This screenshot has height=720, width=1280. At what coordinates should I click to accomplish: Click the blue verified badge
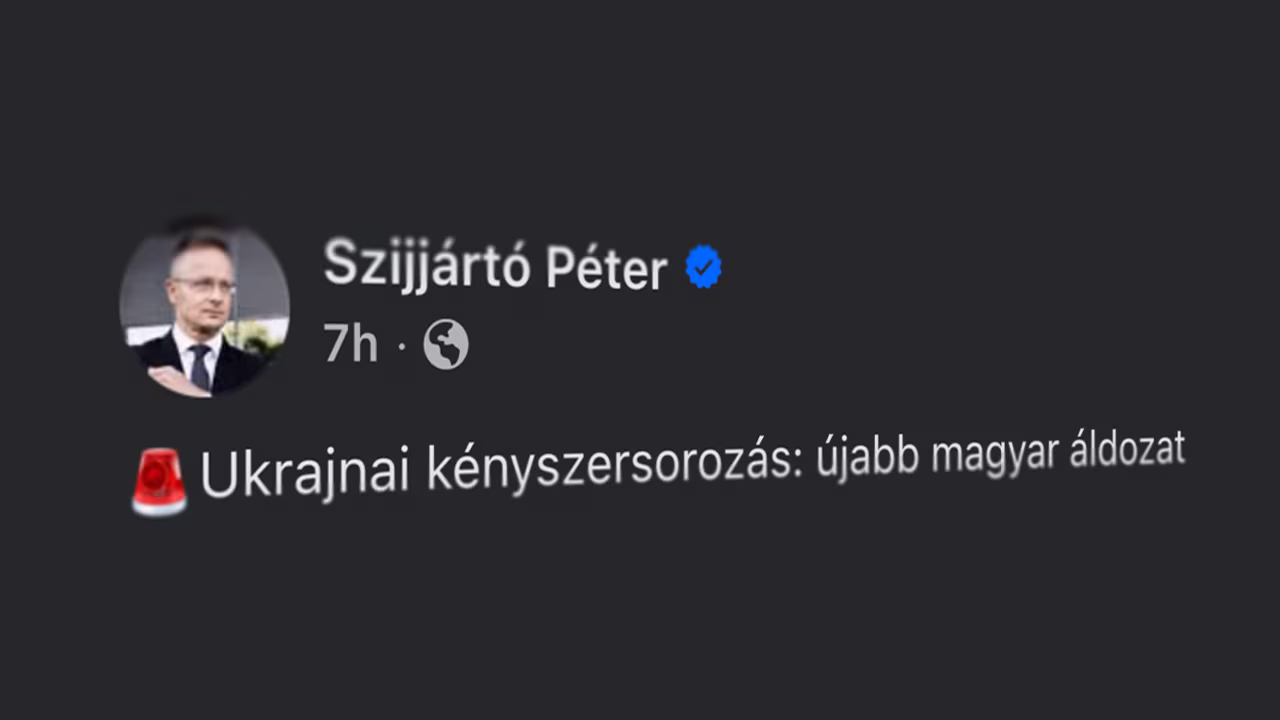(703, 268)
